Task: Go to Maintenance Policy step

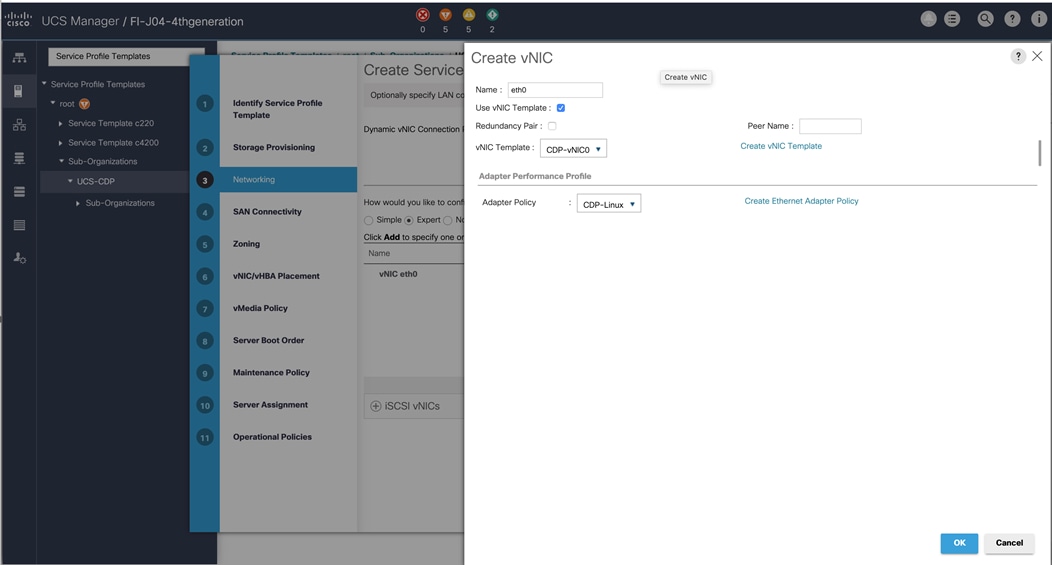Action: 271,373
